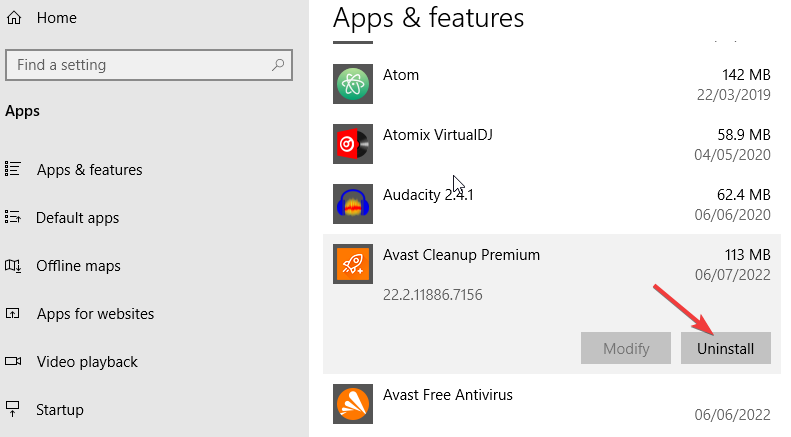Click the Video playback camera icon
This screenshot has height=437, width=791.
tap(13, 362)
